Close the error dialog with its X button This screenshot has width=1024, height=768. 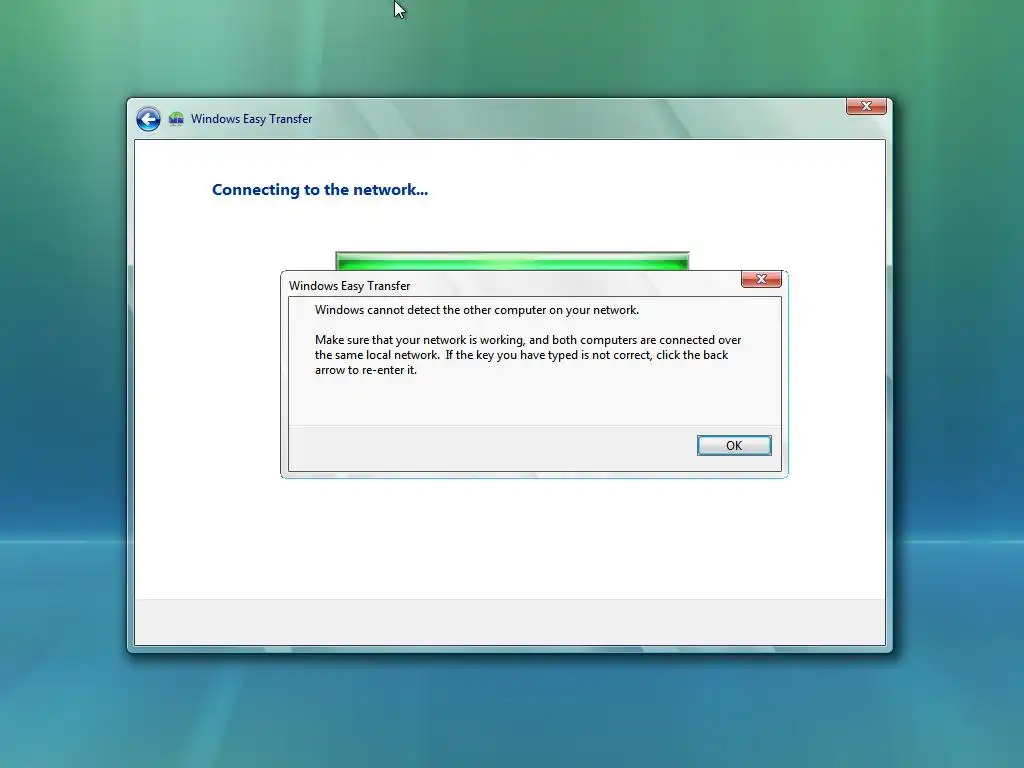[x=761, y=280]
